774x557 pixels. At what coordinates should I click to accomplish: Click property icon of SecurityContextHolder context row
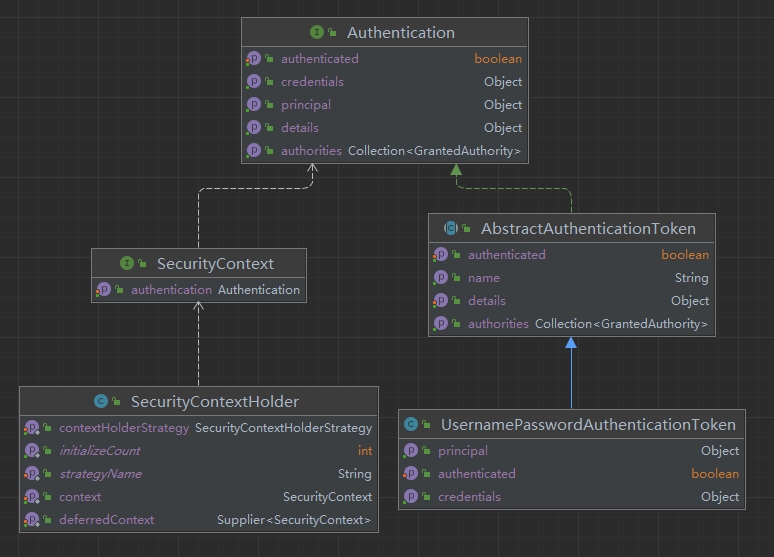pos(32,497)
